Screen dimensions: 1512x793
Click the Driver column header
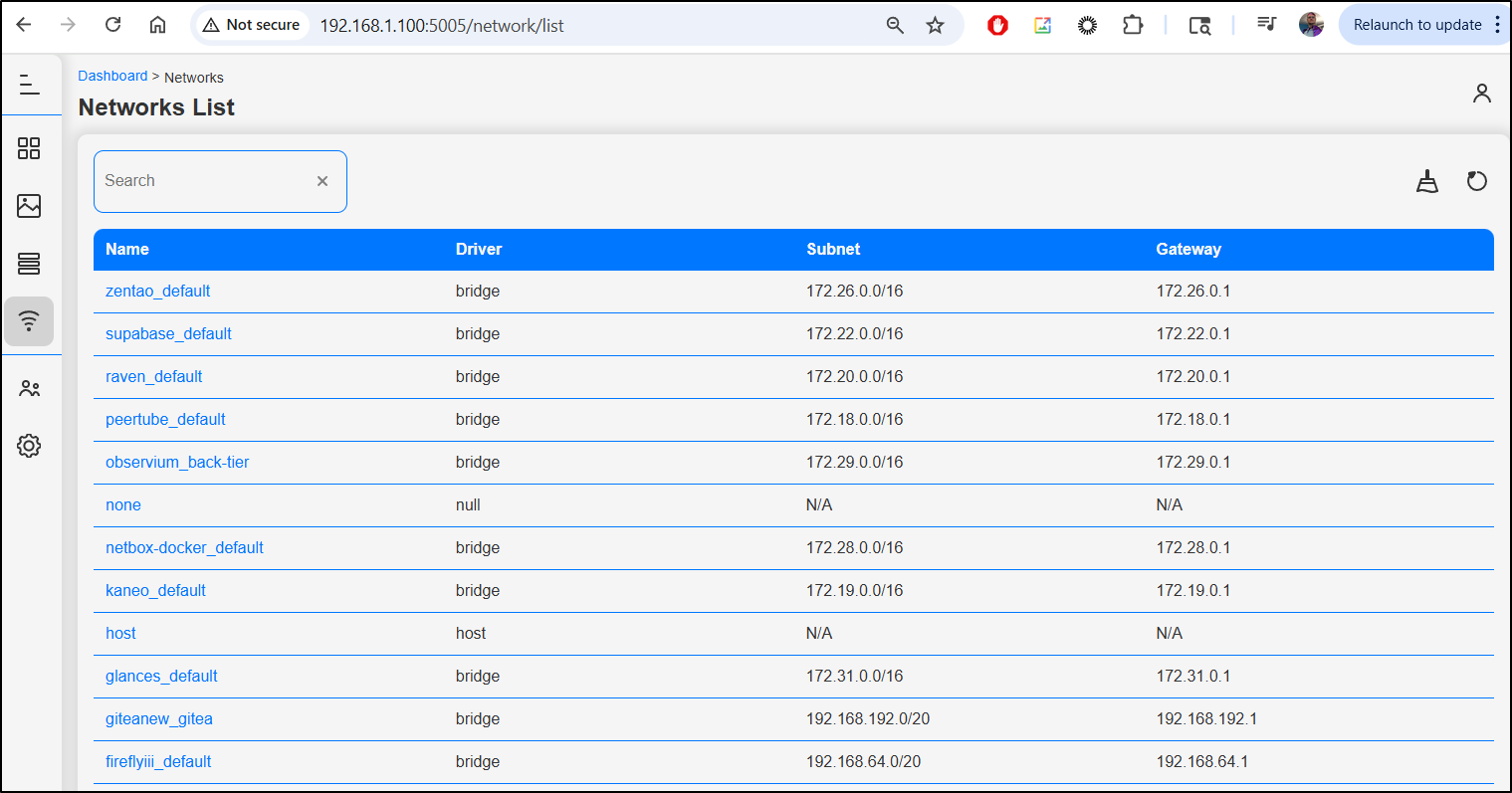pos(479,249)
